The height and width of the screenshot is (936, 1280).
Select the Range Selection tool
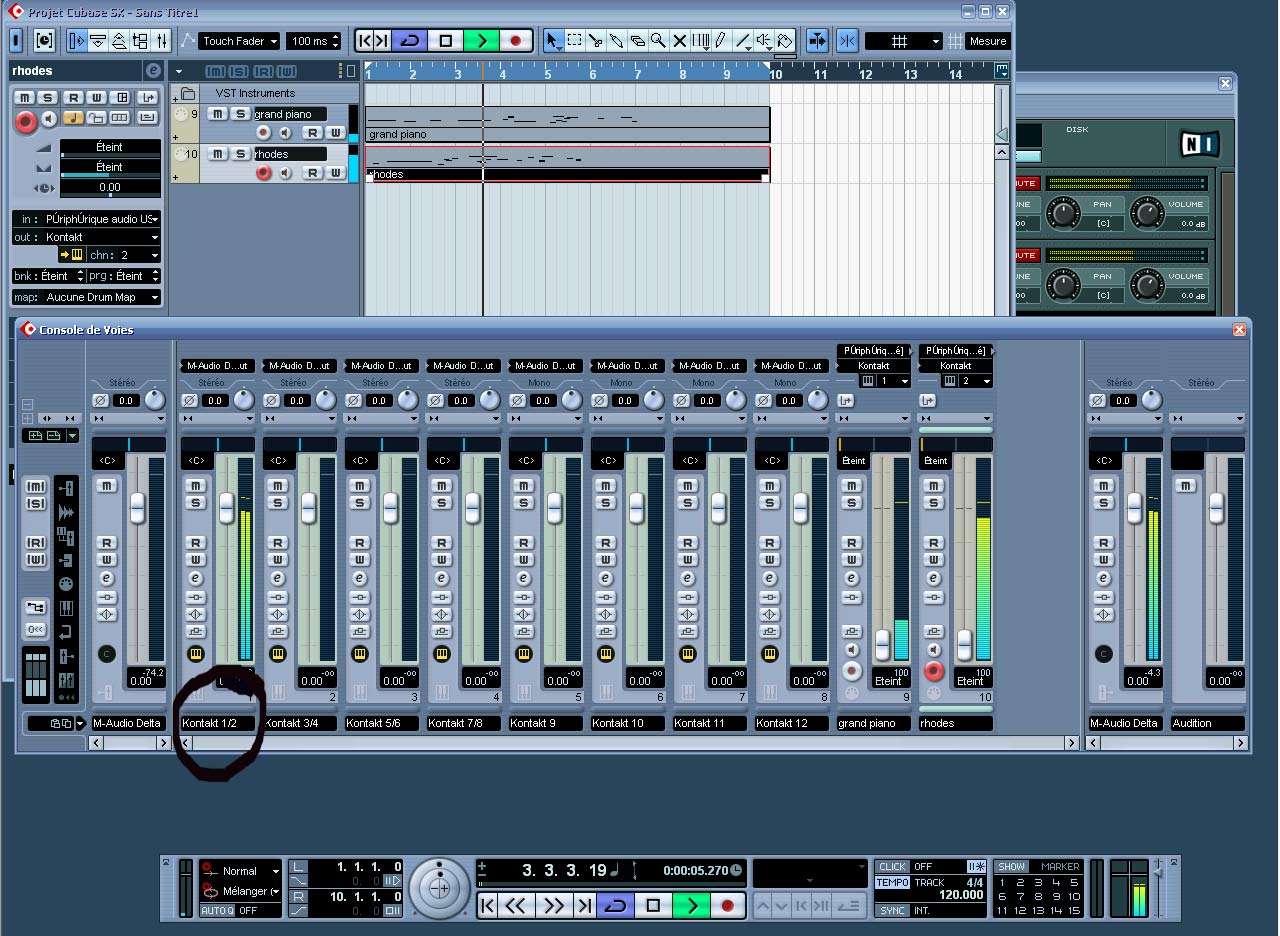pos(575,41)
